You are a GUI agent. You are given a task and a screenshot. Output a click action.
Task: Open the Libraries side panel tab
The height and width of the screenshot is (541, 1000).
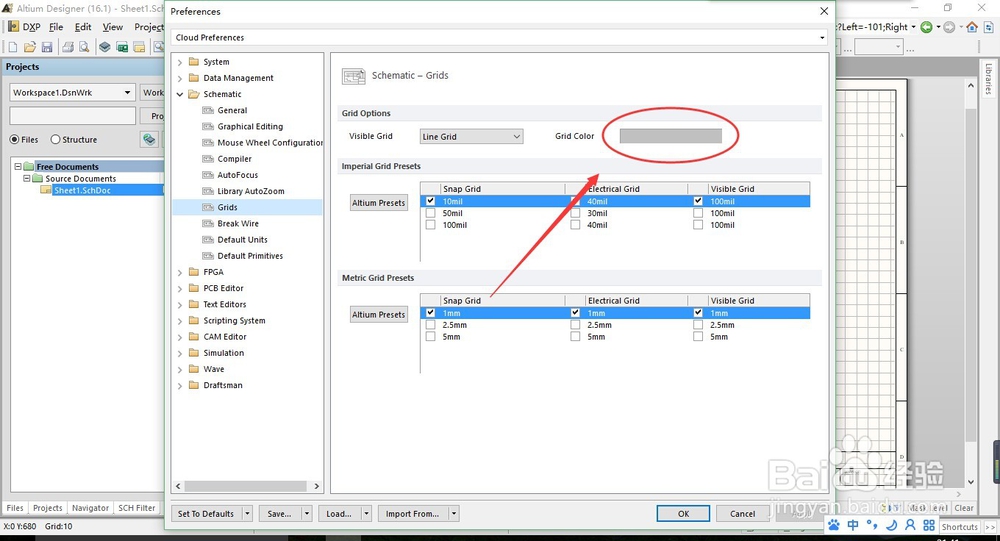click(989, 79)
